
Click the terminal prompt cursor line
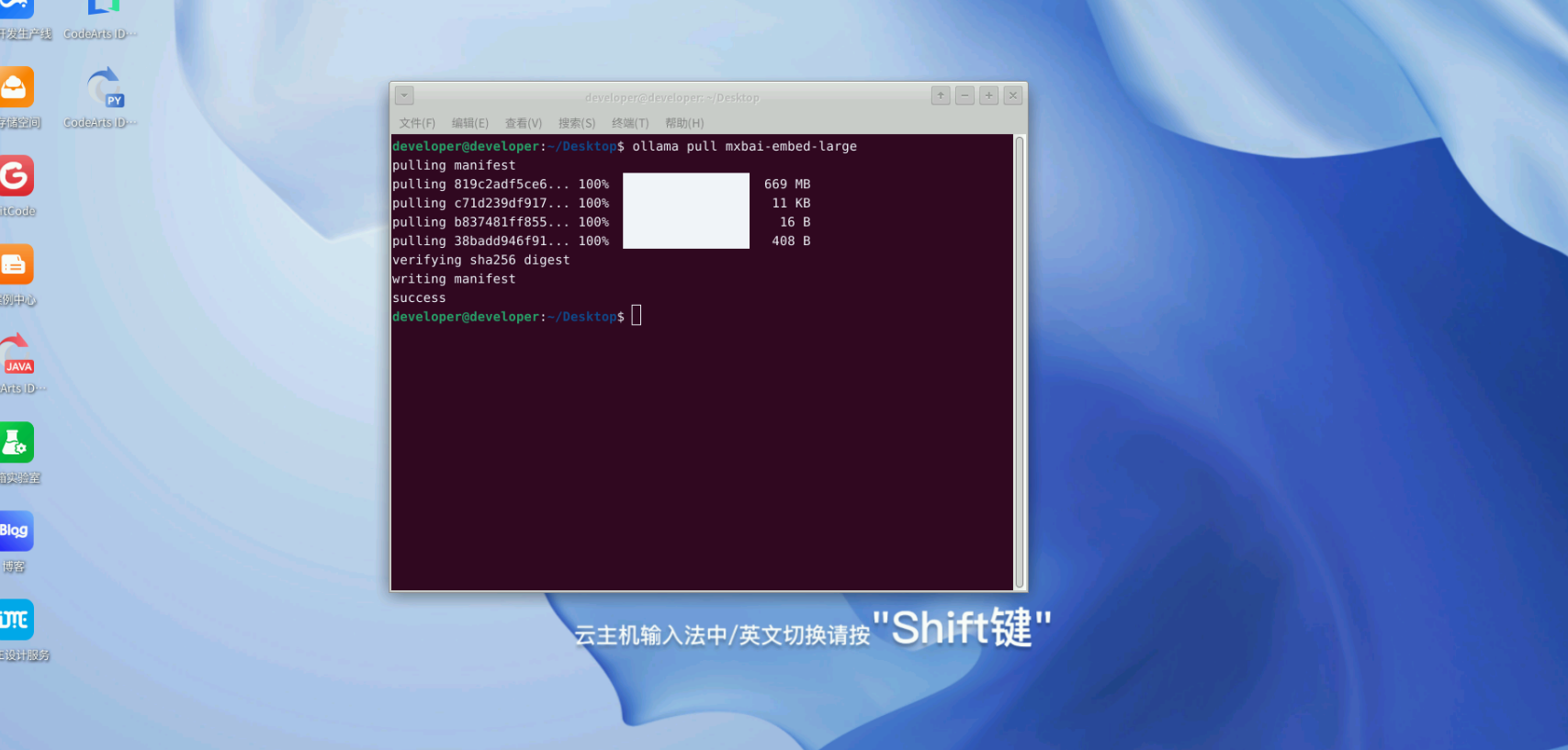tap(637, 317)
